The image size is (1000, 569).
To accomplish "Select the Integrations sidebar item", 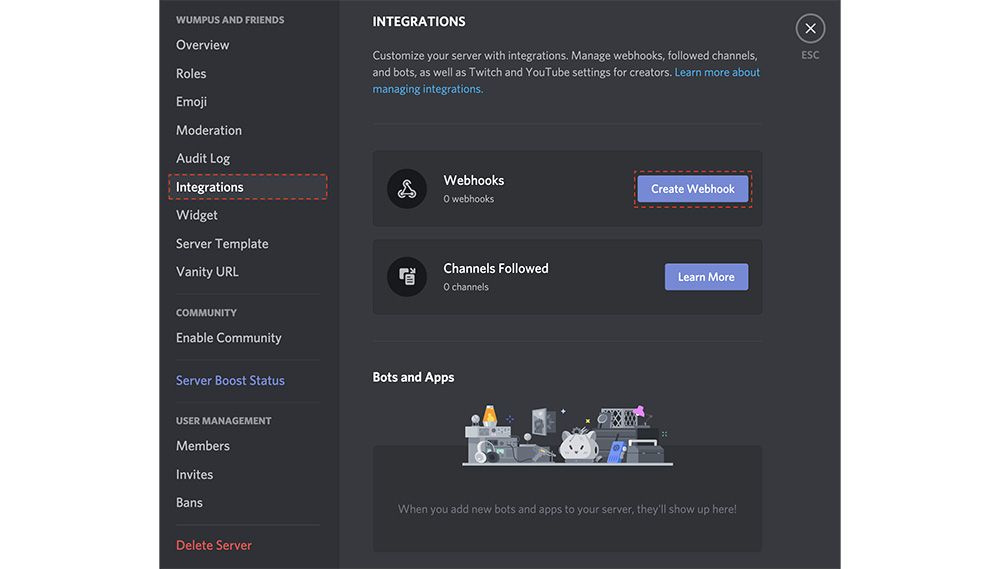I will (x=210, y=187).
